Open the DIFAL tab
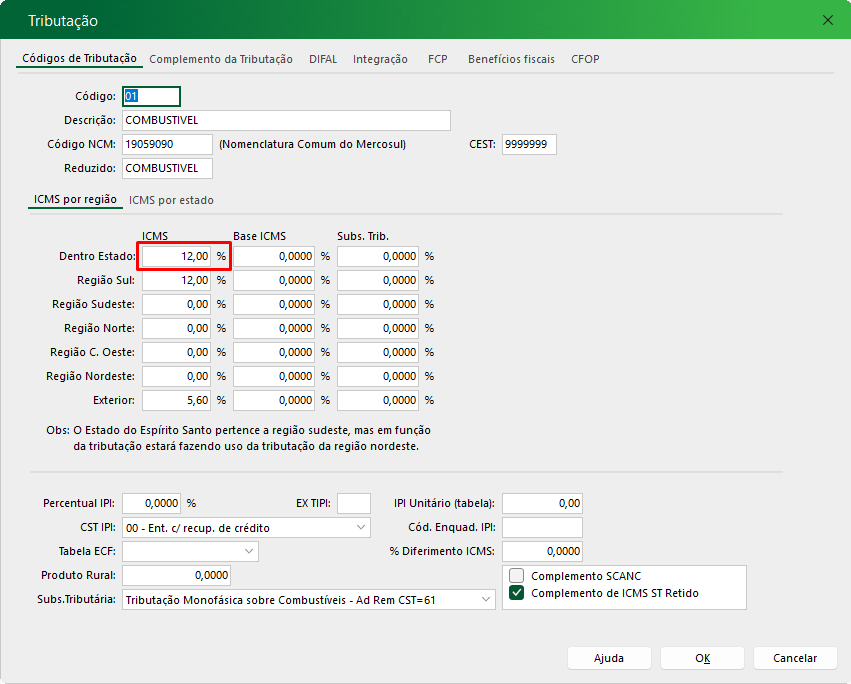Viewport: 851px width, 684px height. click(323, 59)
